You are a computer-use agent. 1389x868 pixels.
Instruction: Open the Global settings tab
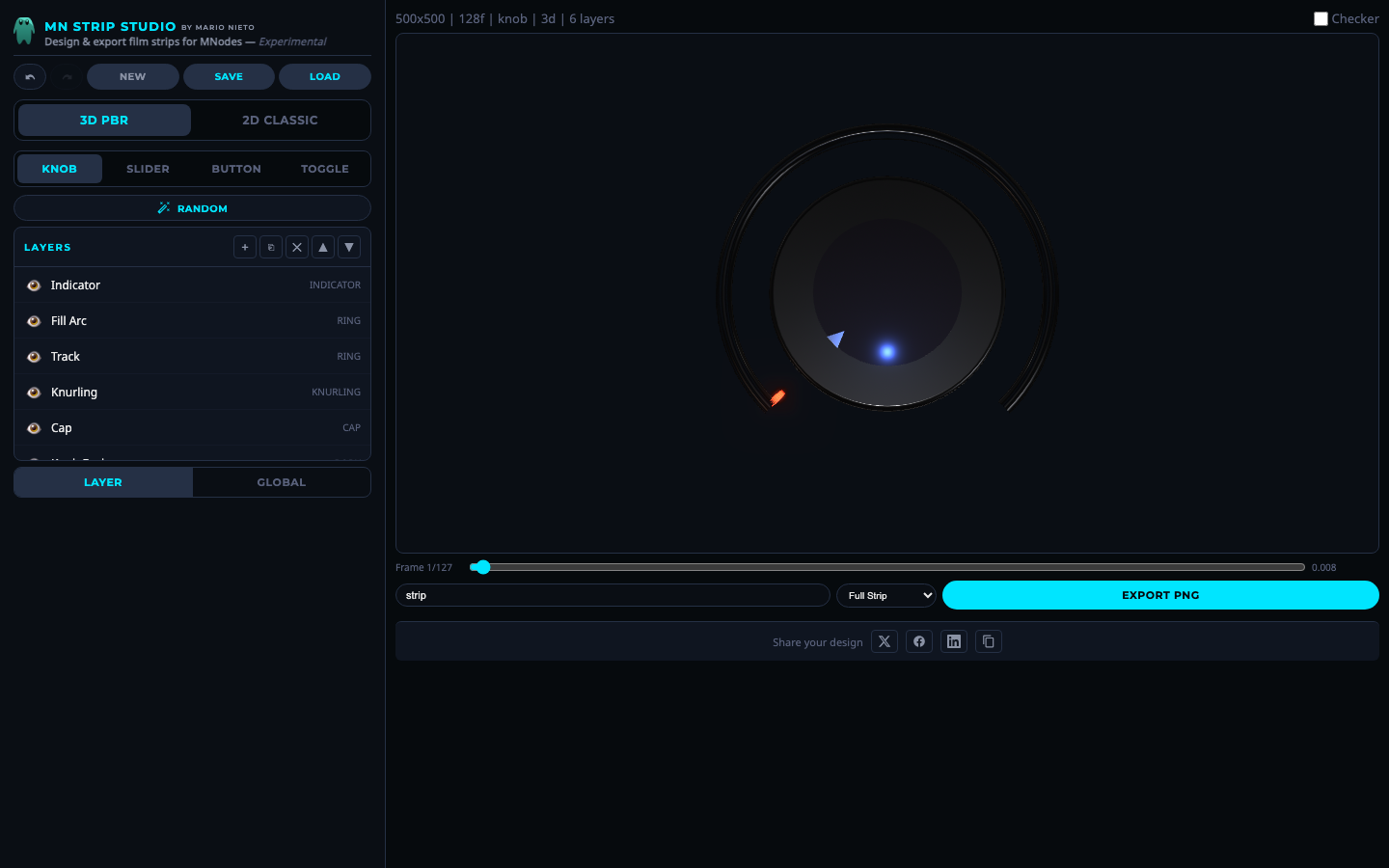[x=281, y=482]
